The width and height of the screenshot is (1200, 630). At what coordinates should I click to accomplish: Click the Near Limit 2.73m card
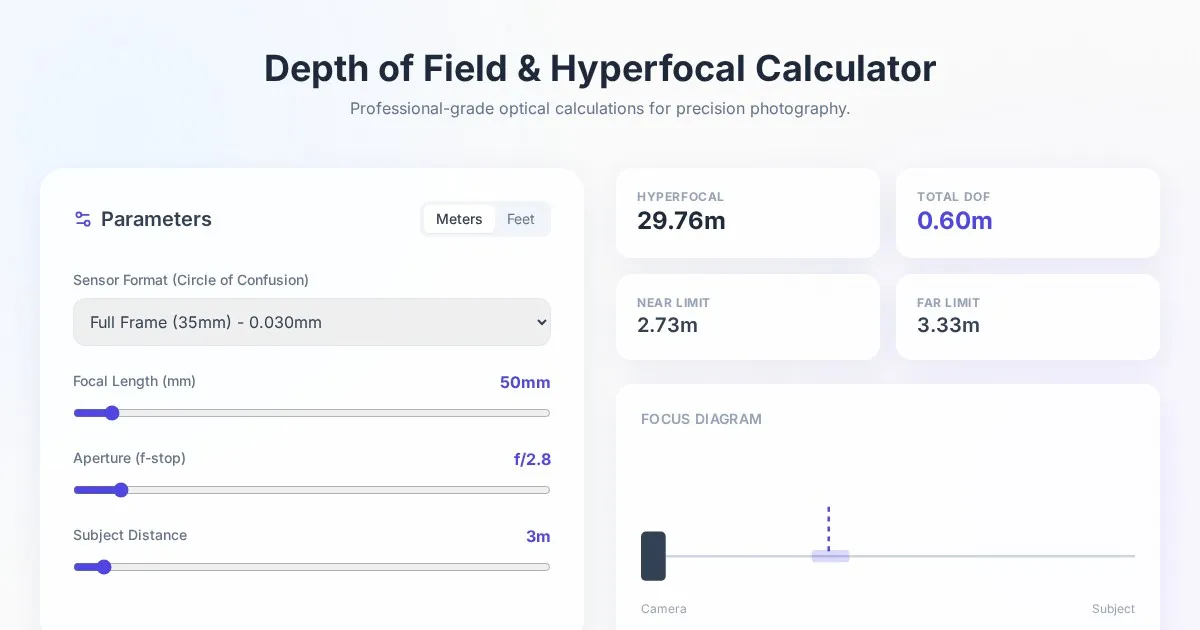tap(747, 316)
